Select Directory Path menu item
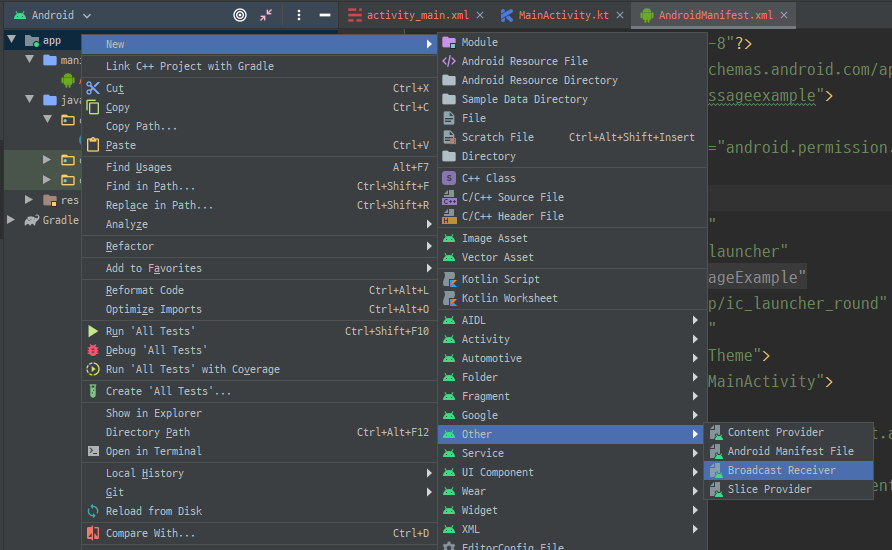Screen dimensions: 892x550 tap(259, 432)
